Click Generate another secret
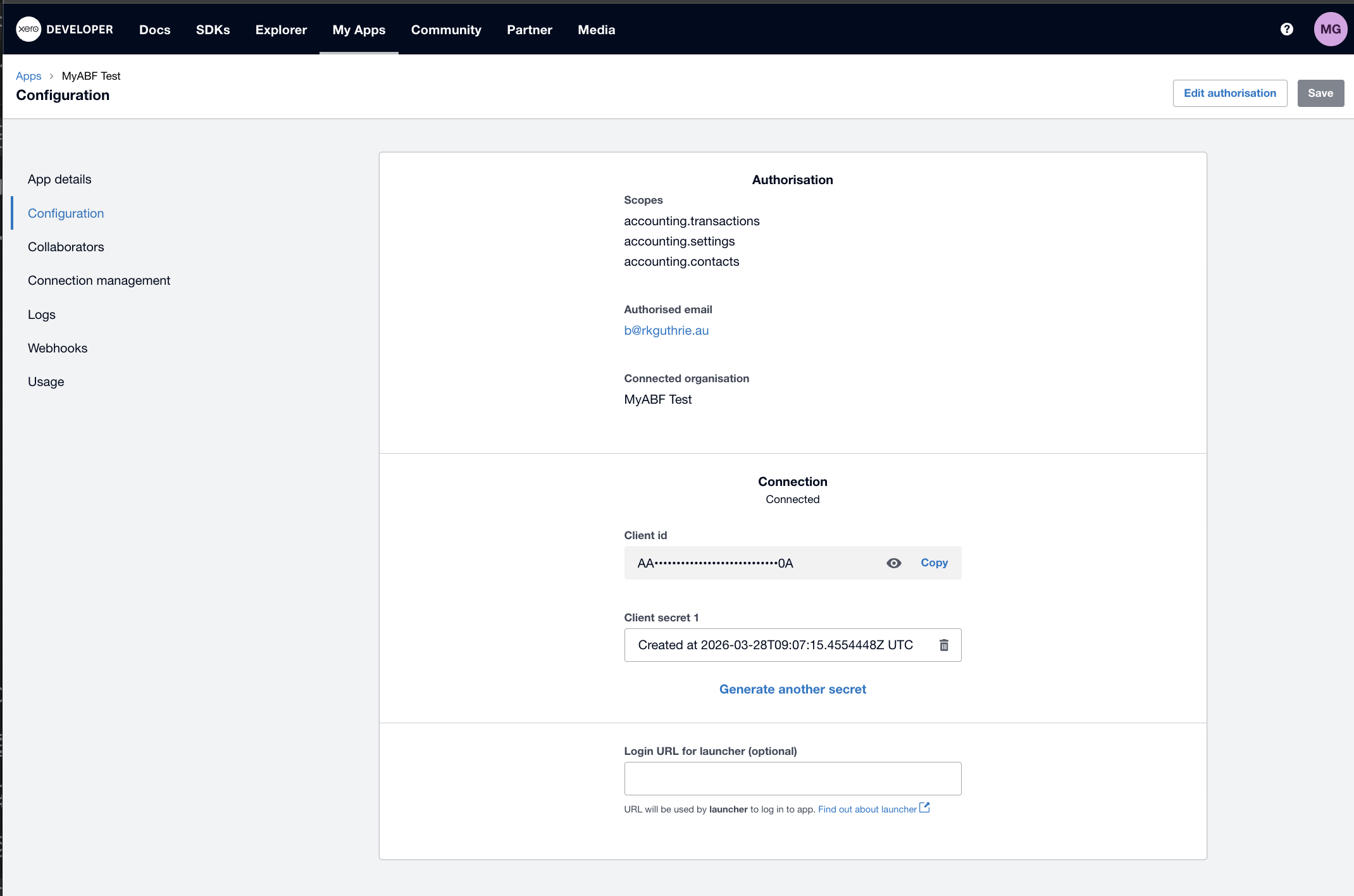1354x896 pixels. tap(792, 689)
